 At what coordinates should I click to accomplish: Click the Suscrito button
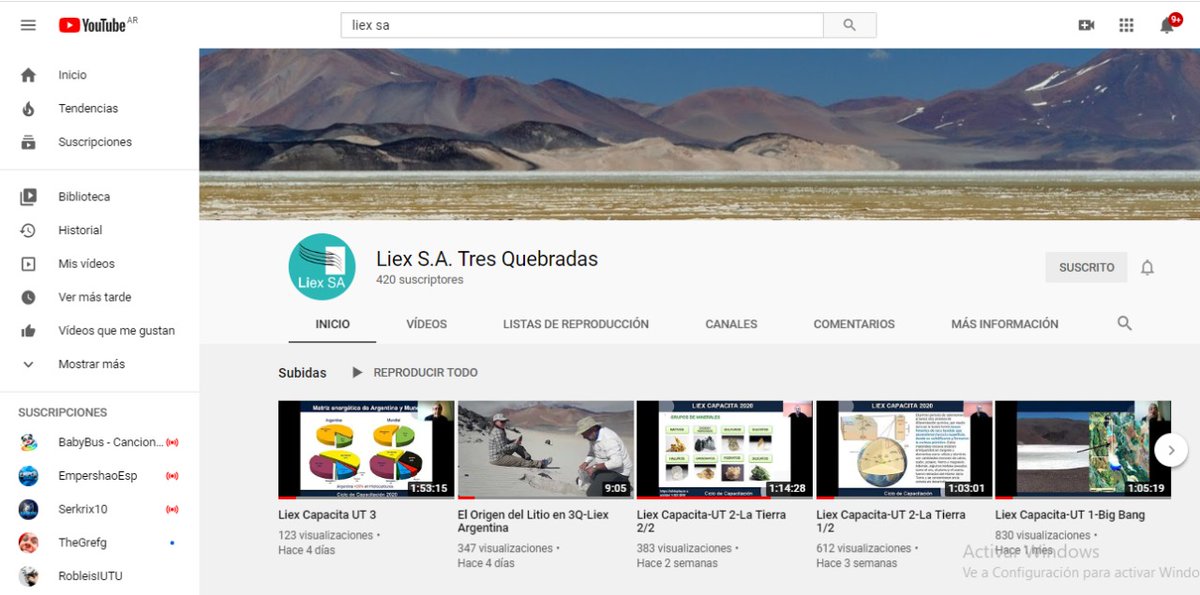coord(1086,267)
